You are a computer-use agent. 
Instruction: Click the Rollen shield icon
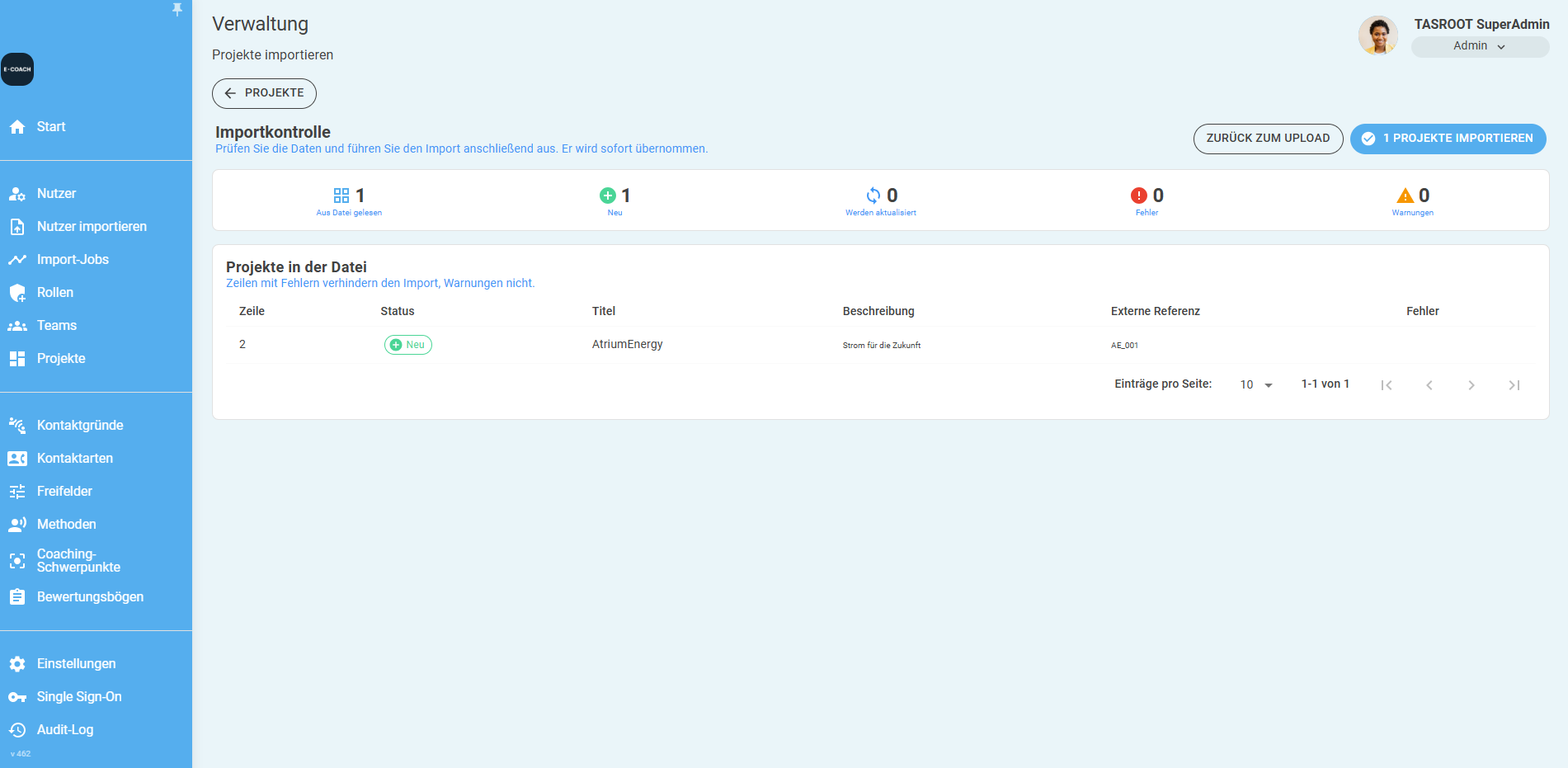tap(17, 293)
